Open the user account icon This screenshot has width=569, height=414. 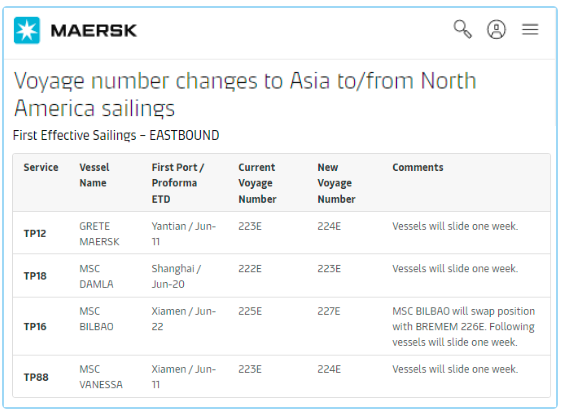click(496, 29)
